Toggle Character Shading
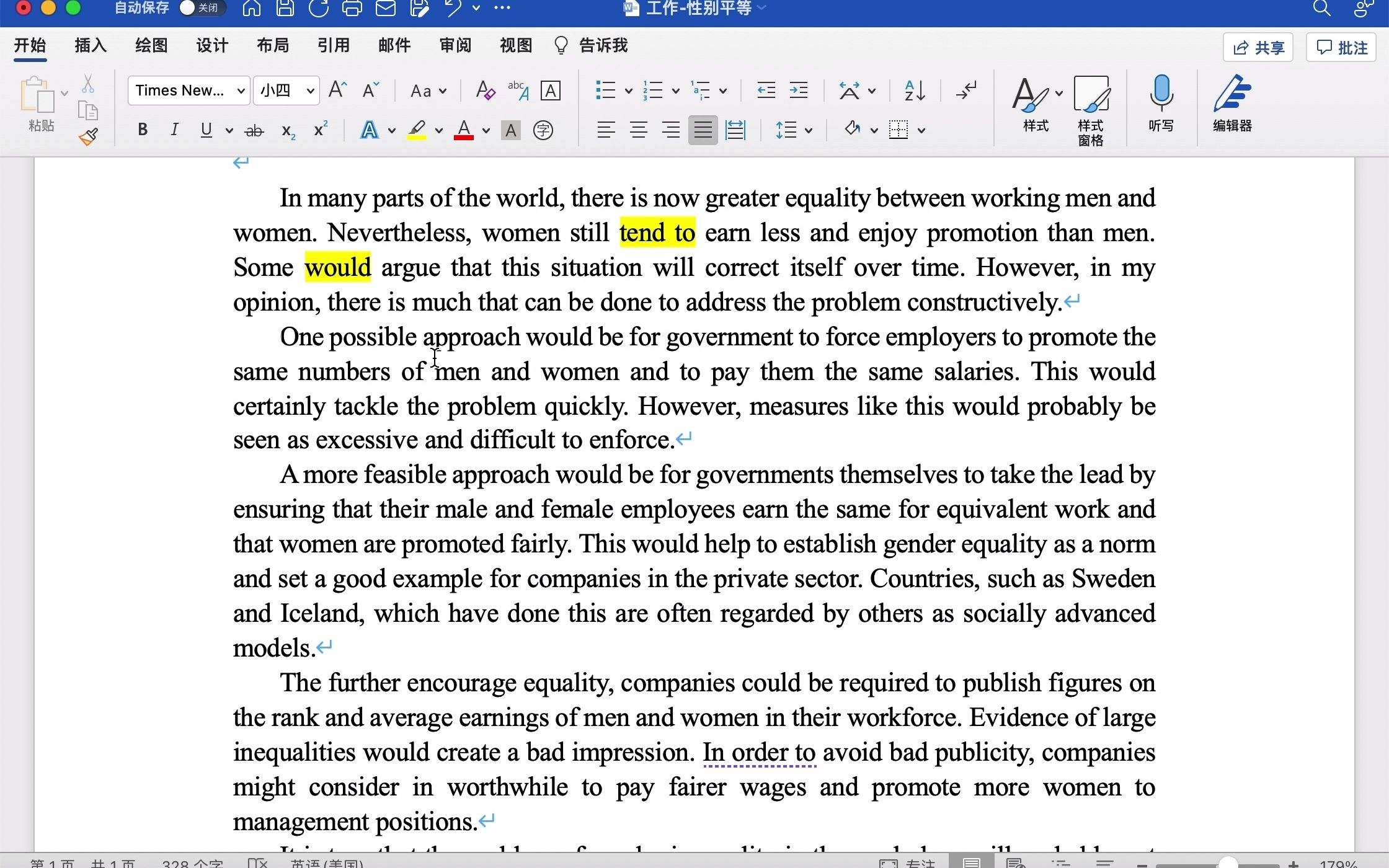Viewport: 1389px width, 868px height. pyautogui.click(x=510, y=130)
